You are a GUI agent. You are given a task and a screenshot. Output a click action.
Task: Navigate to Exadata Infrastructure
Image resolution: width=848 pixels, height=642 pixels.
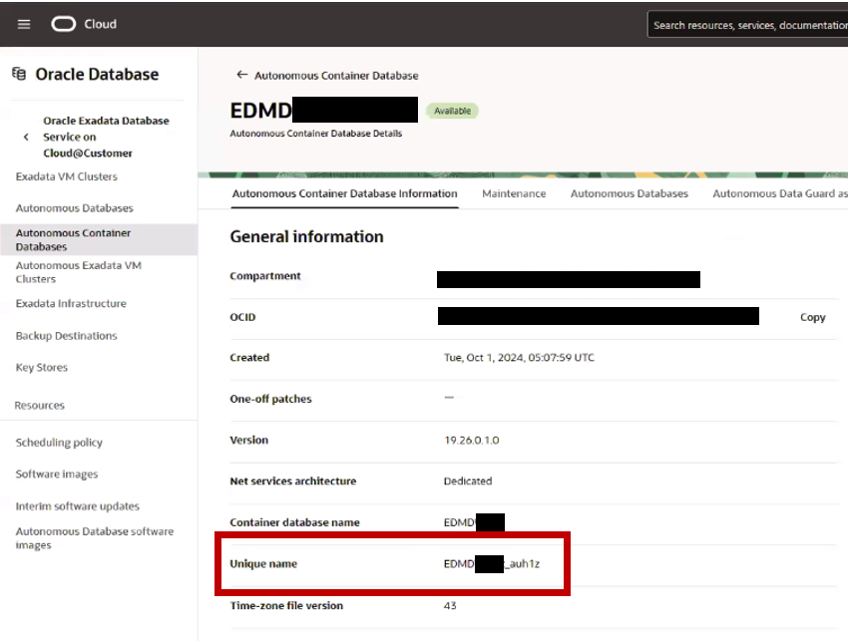pyautogui.click(x=71, y=303)
